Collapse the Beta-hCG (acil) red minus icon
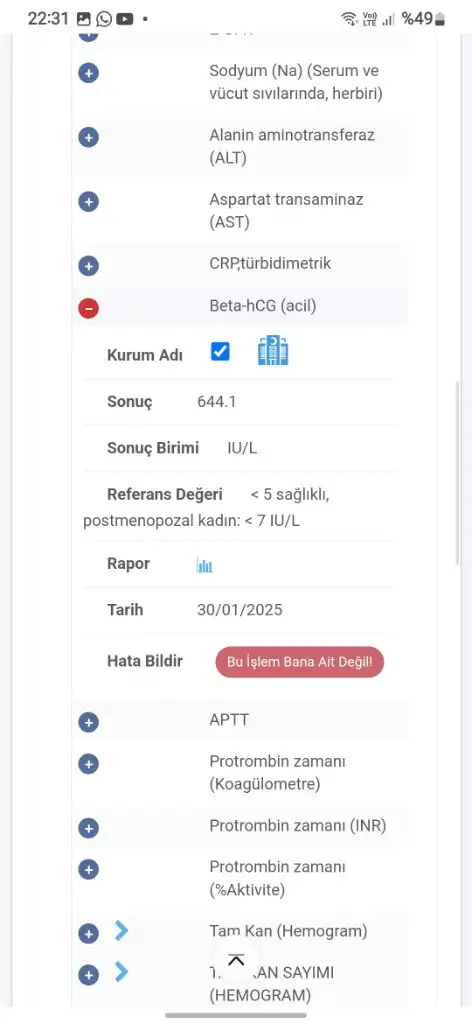 point(88,308)
